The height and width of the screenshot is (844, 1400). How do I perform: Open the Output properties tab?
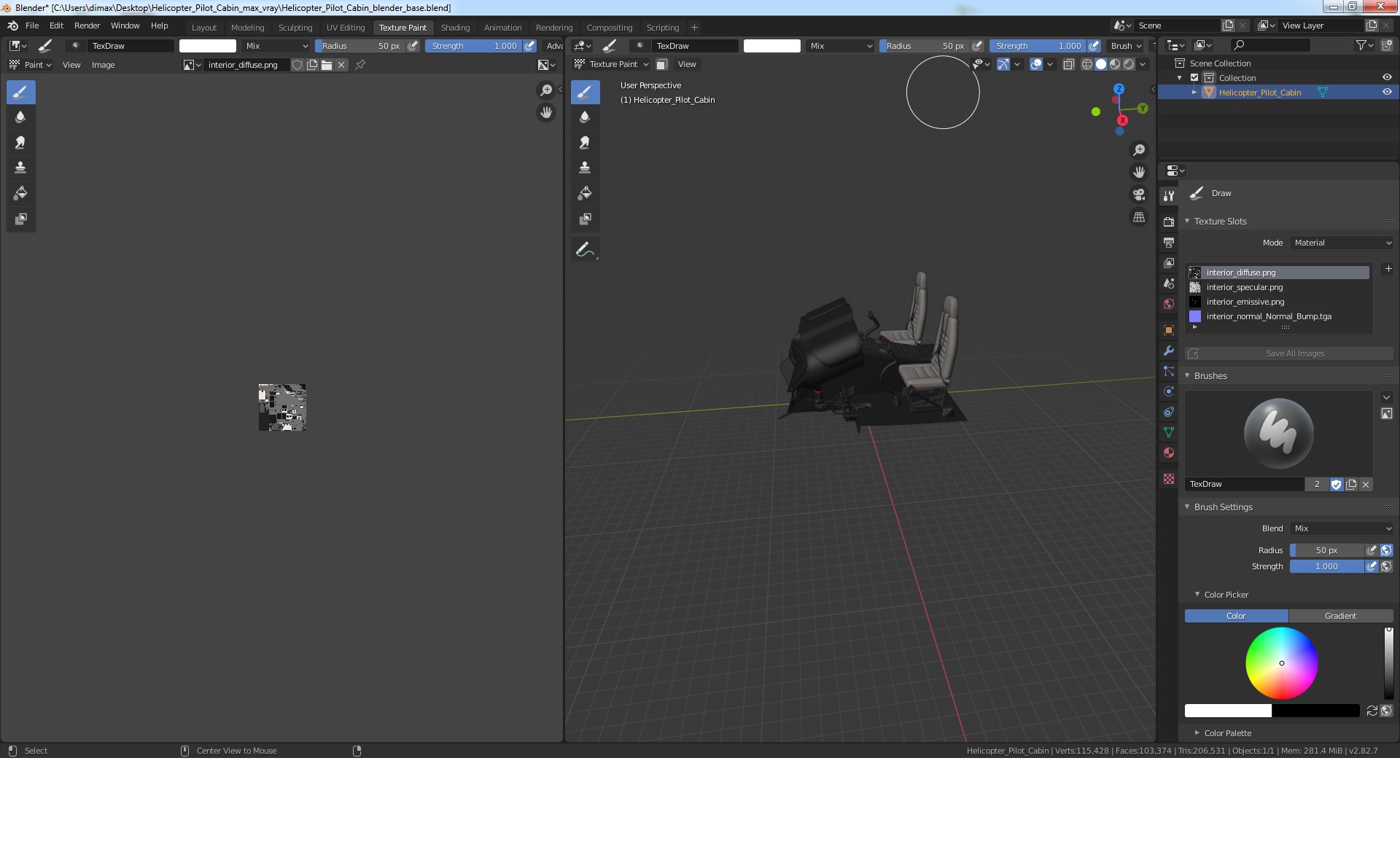pos(1169,242)
